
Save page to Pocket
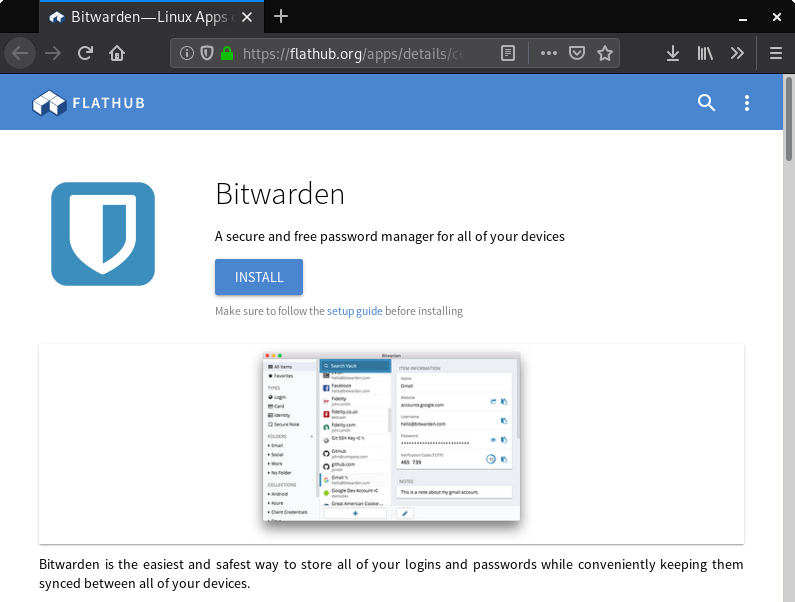(577, 53)
